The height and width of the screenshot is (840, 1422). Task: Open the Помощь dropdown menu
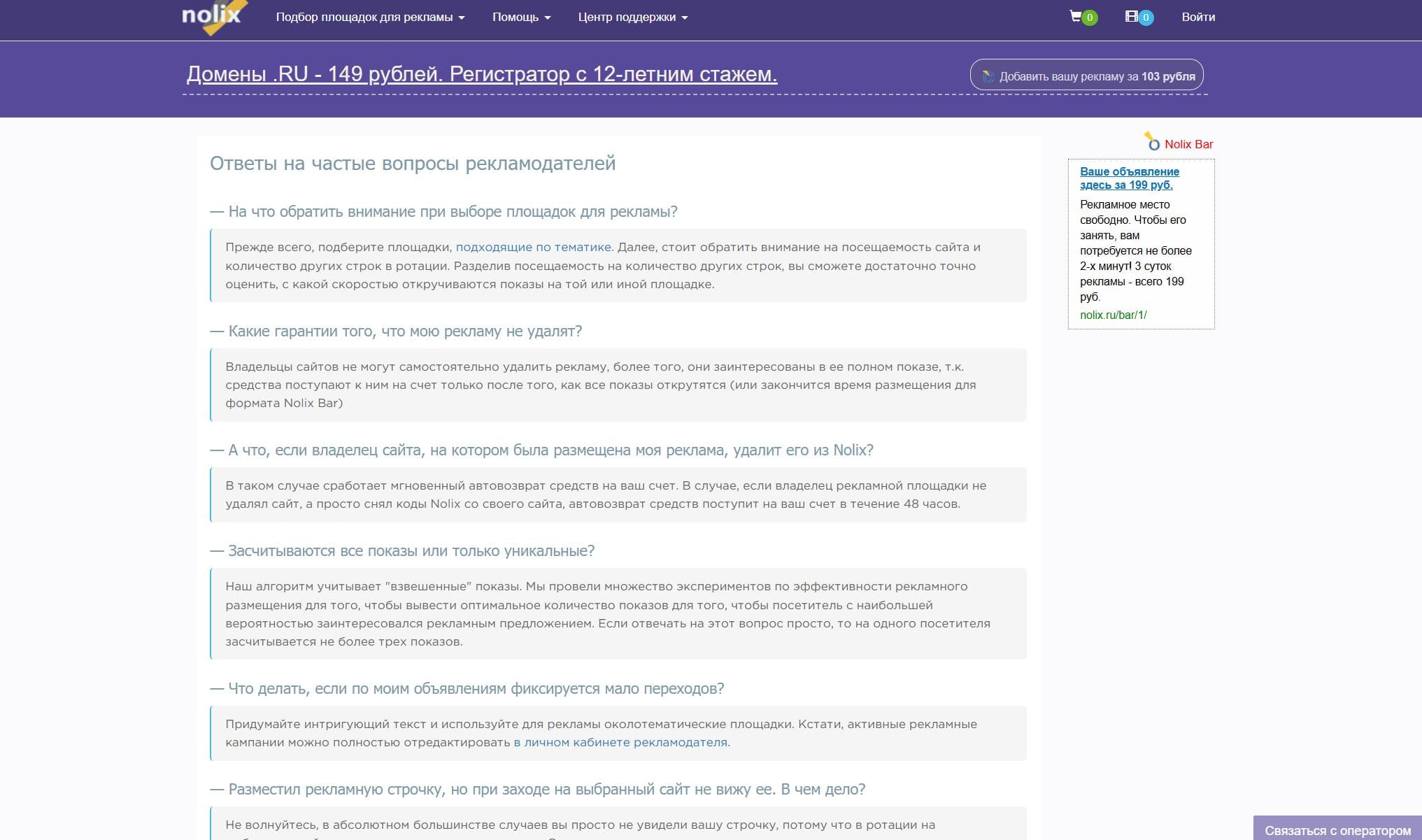(521, 17)
